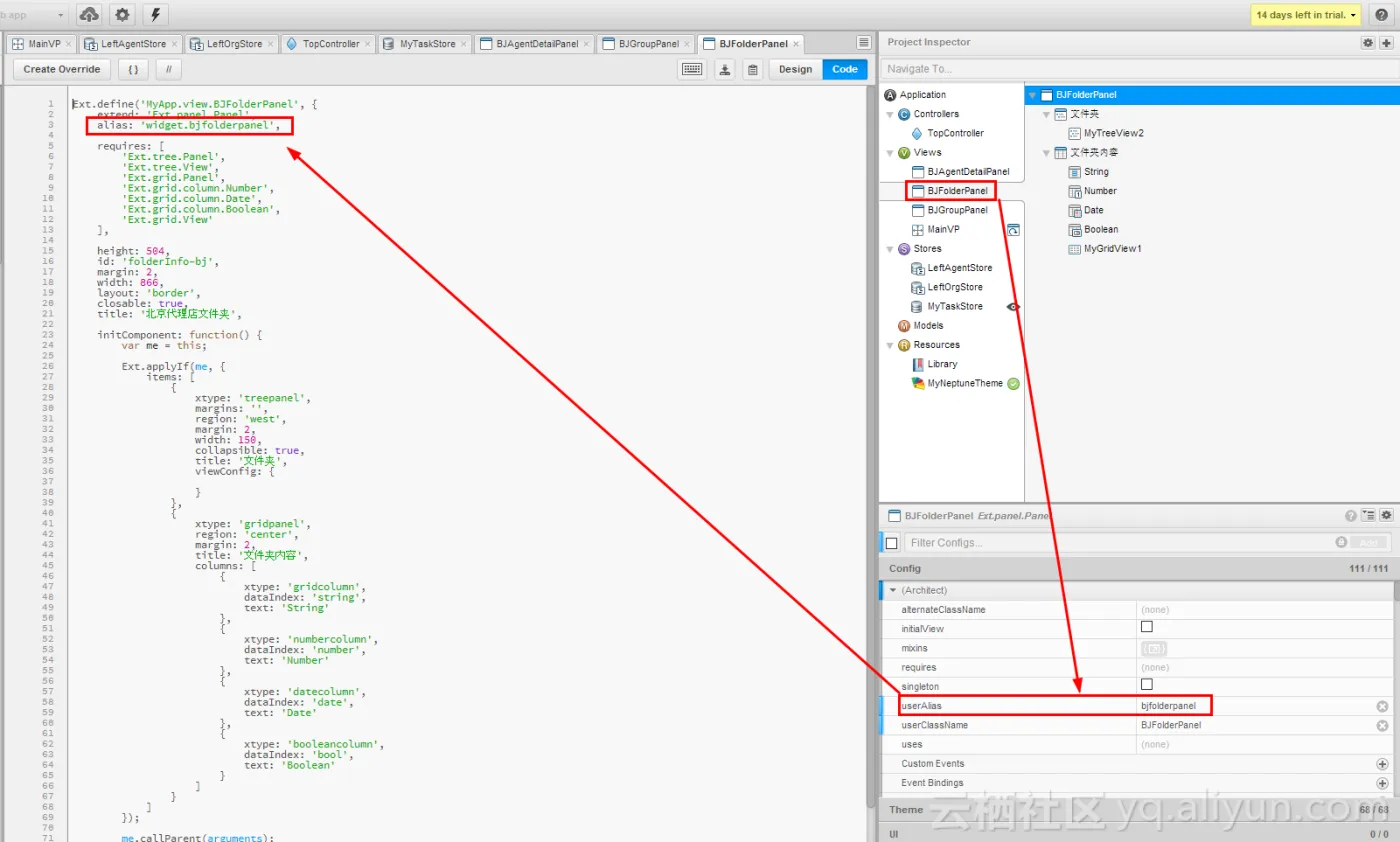The image size is (1400, 842).
Task: Click Project Inspector plus add icon
Action: [1386, 43]
